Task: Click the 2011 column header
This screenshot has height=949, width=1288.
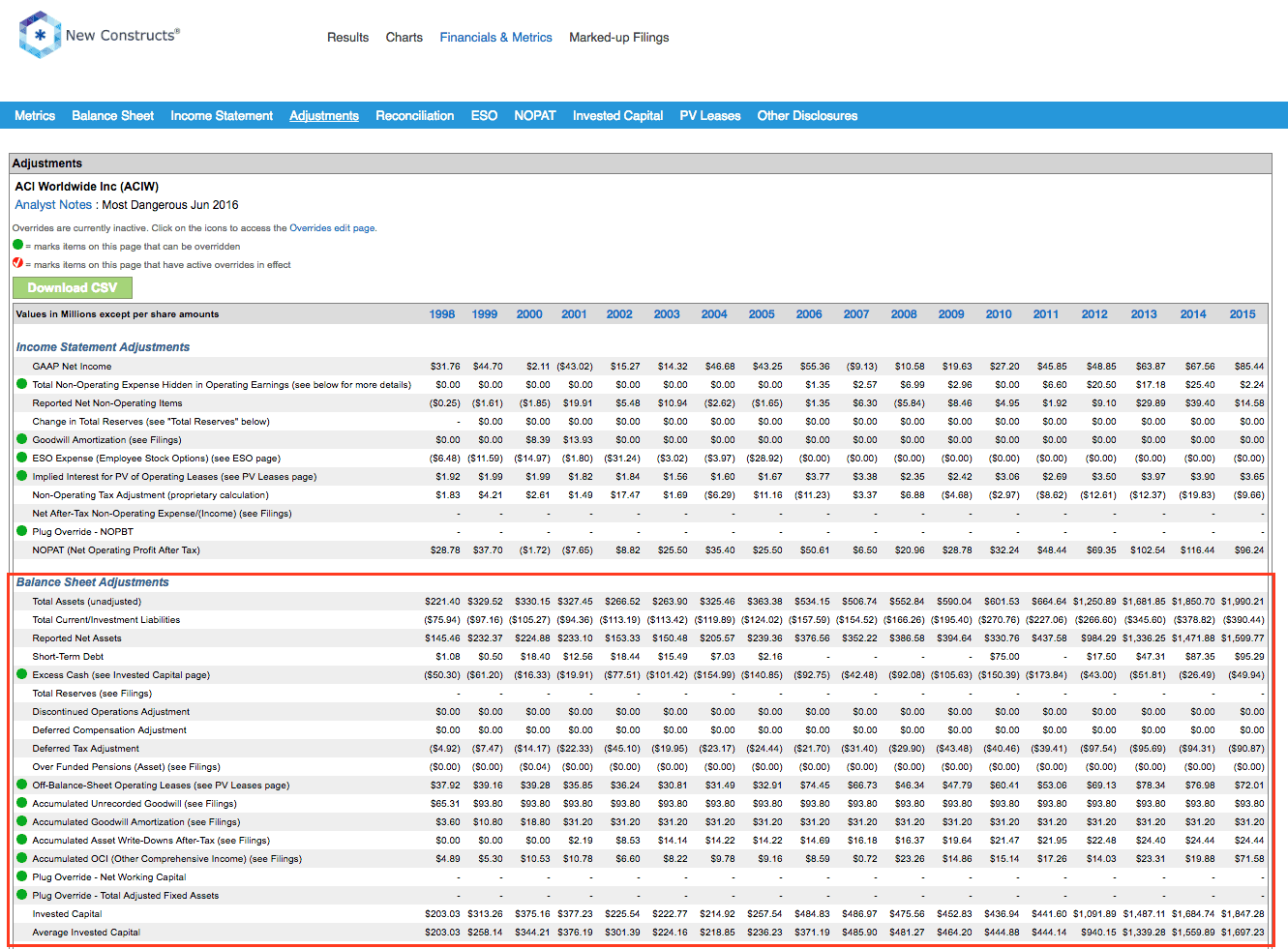Action: [1046, 314]
